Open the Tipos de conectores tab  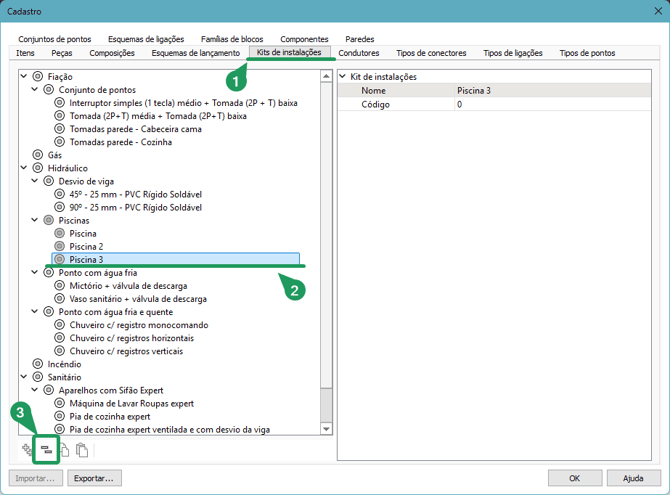click(431, 53)
